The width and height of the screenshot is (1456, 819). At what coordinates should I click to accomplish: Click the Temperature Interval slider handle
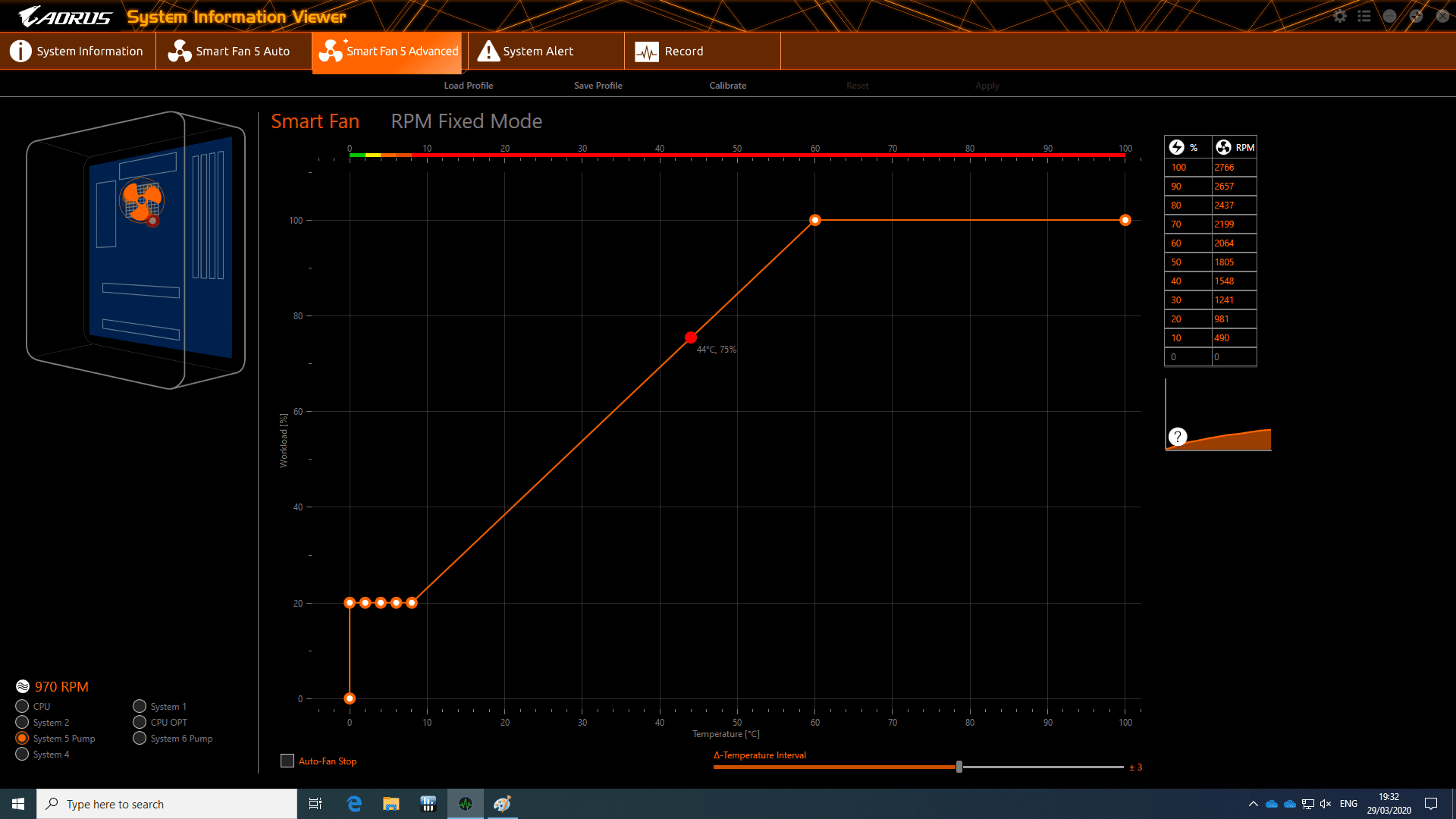(959, 767)
